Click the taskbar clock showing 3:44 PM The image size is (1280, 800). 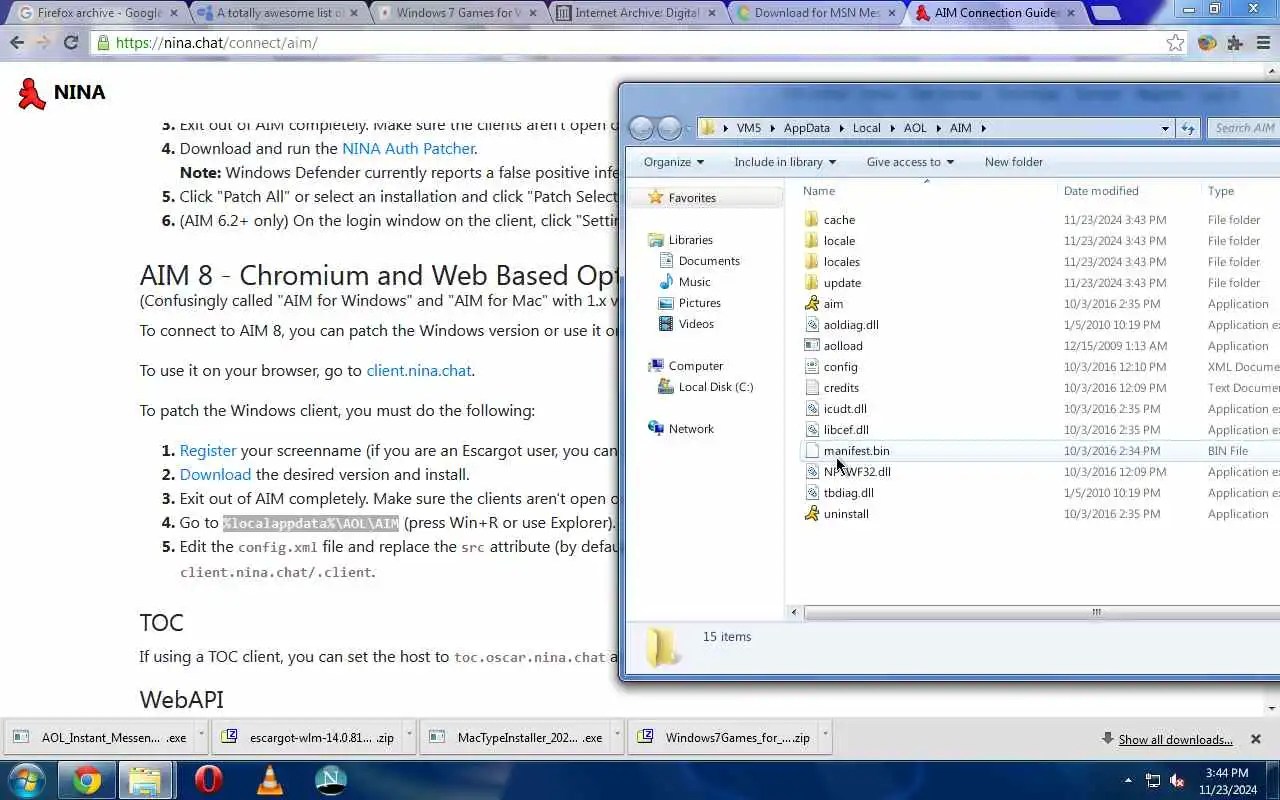pyautogui.click(x=1227, y=781)
